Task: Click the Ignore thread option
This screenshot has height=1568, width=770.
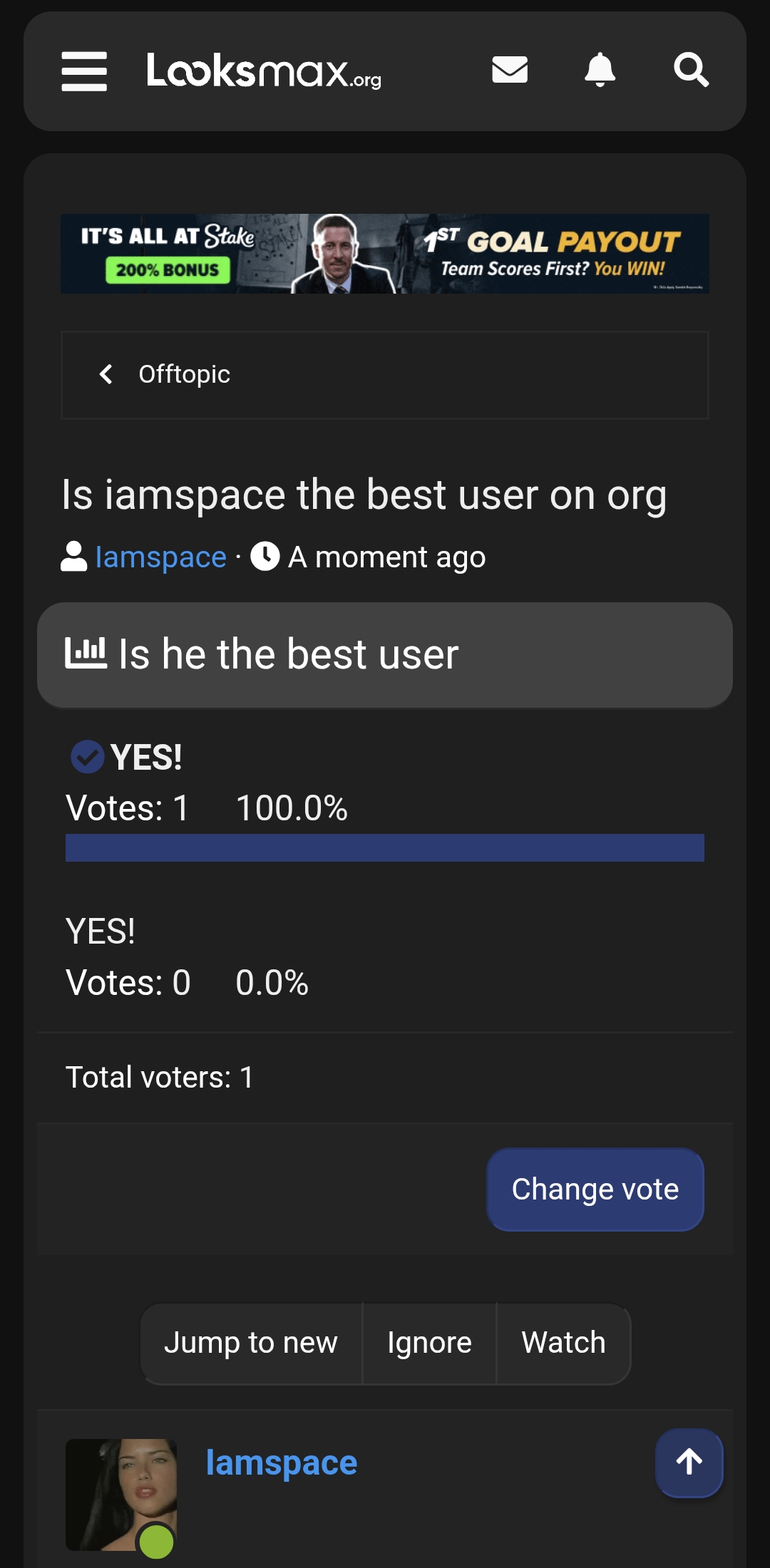Action: pyautogui.click(x=429, y=1343)
